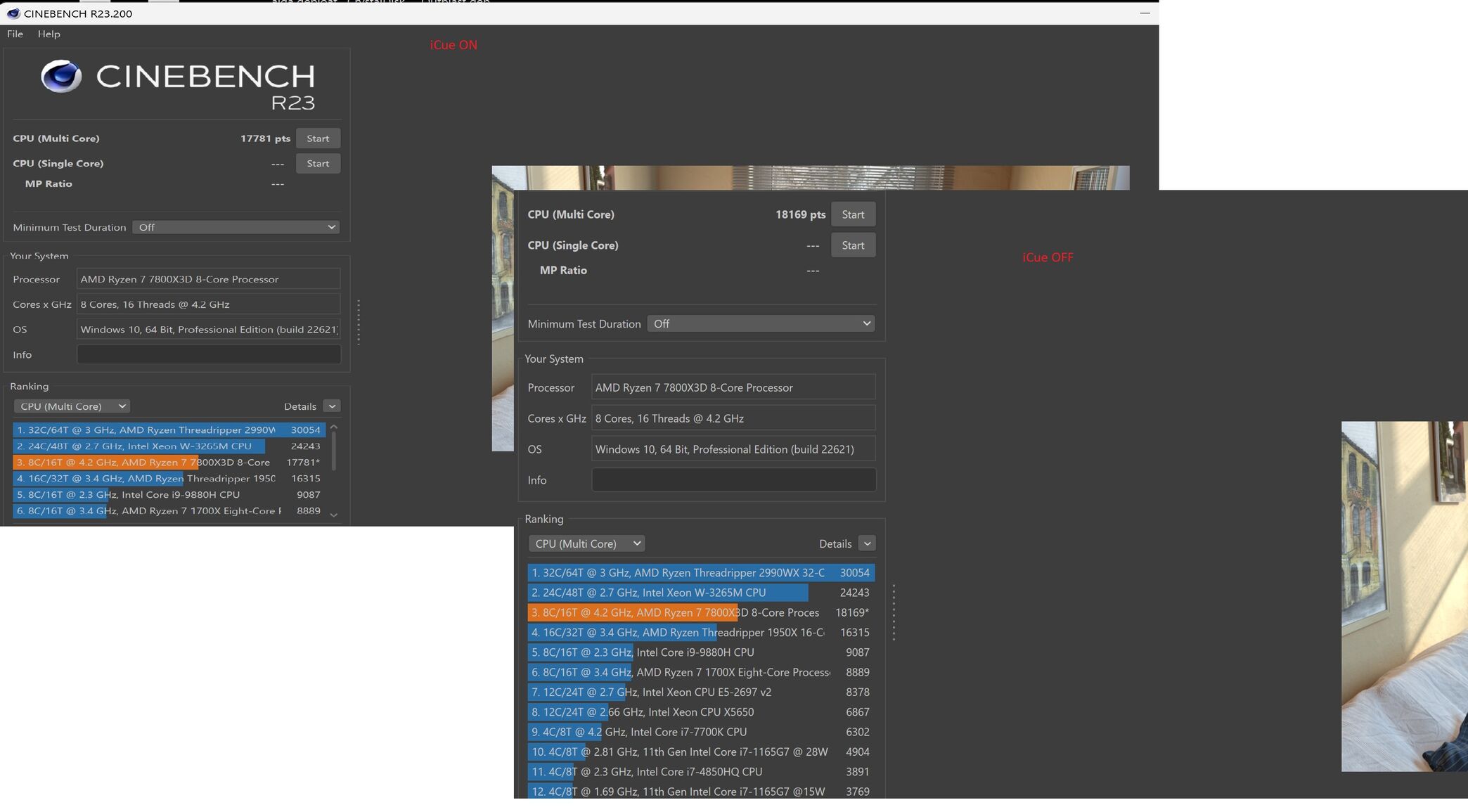Viewport: 1468px width, 812px height.
Task: Click the Cinebench app icon in title bar
Action: coord(13,13)
